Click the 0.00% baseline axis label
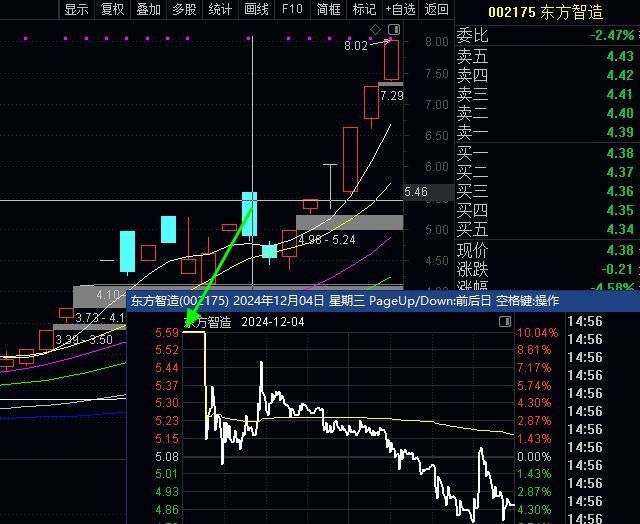This screenshot has width=640, height=524. [x=534, y=456]
